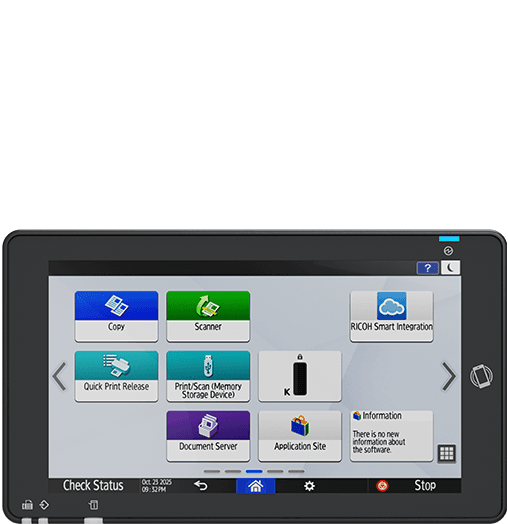Open the Document Server app
The width and height of the screenshot is (508, 524).
point(208,436)
